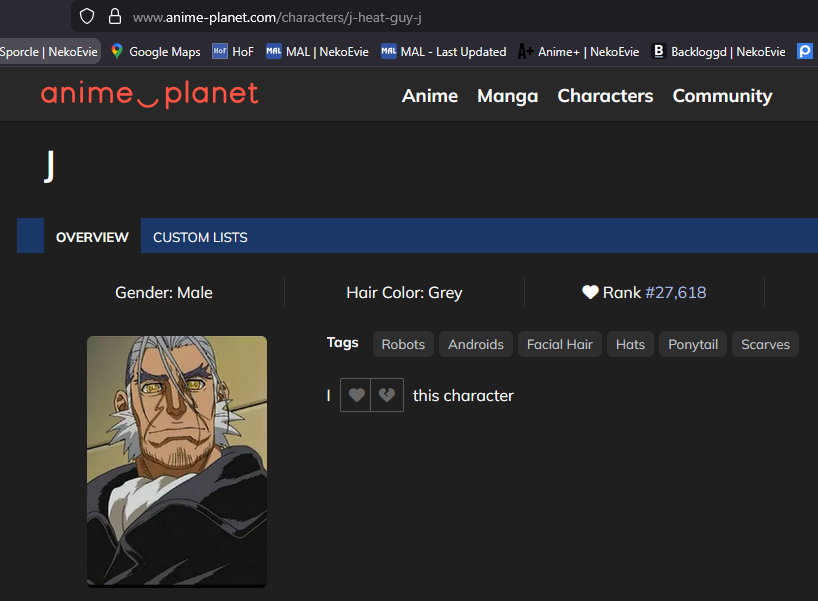
Task: Go to anime-planet home via logo
Action: (149, 94)
